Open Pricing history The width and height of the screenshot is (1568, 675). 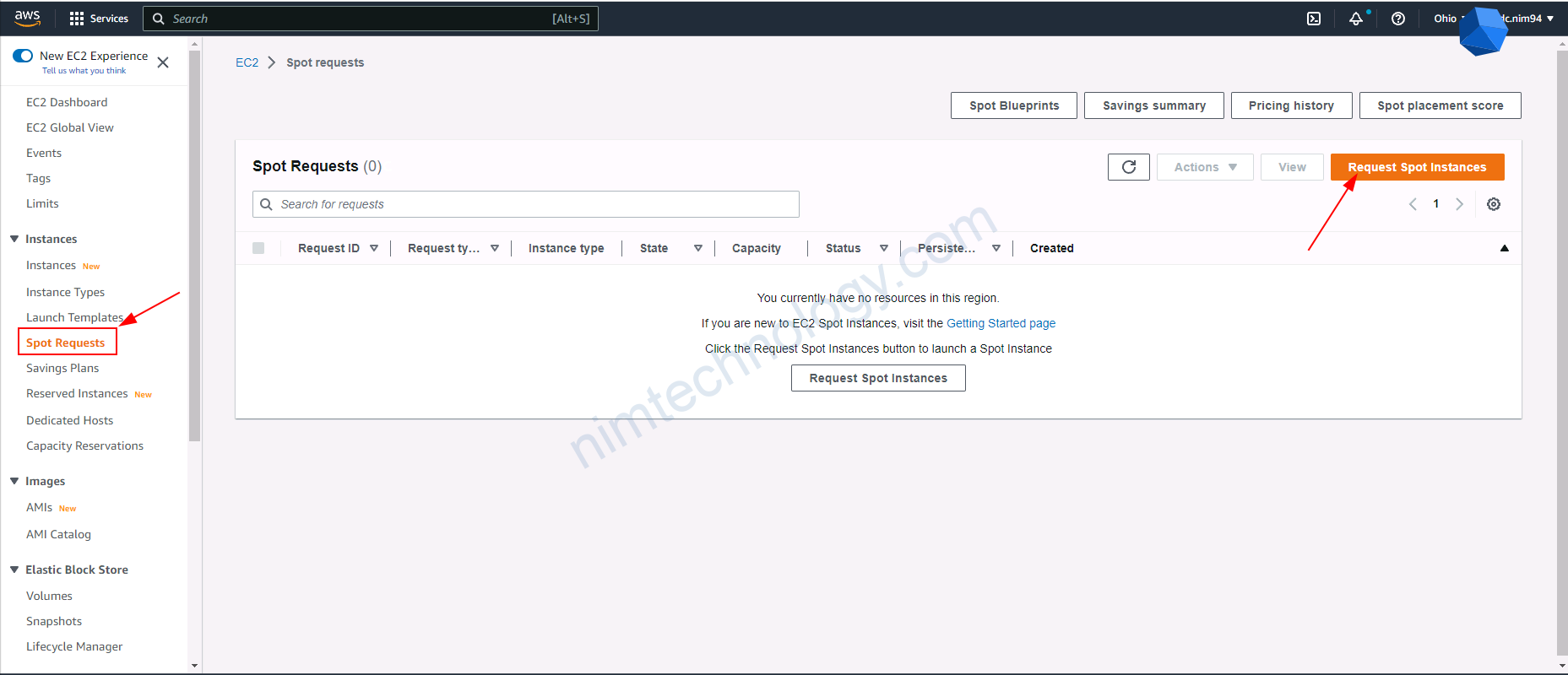coord(1291,105)
